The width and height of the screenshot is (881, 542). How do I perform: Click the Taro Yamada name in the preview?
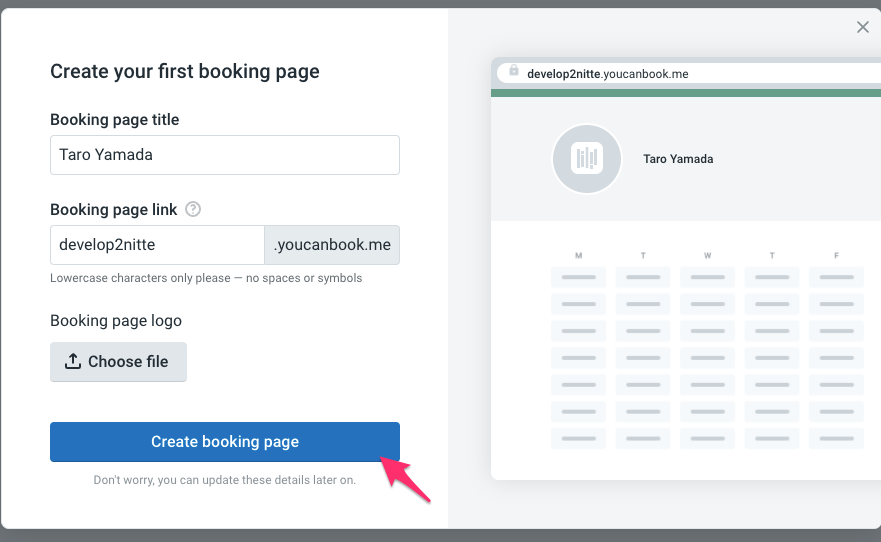click(x=678, y=159)
